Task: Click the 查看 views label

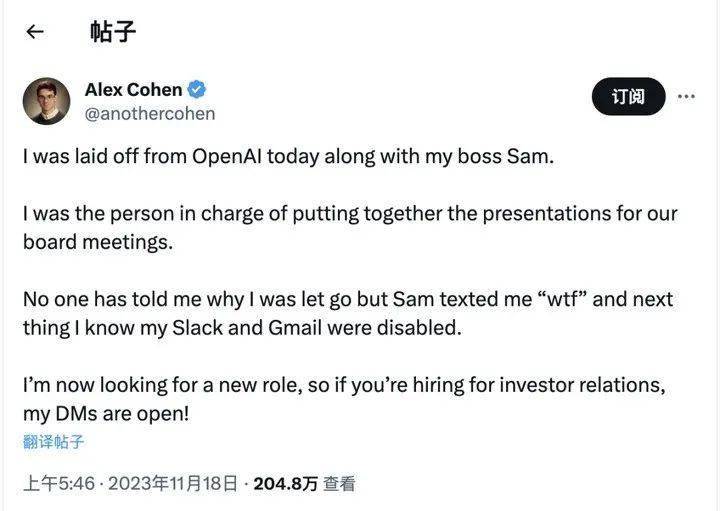Action: pyautogui.click(x=341, y=484)
